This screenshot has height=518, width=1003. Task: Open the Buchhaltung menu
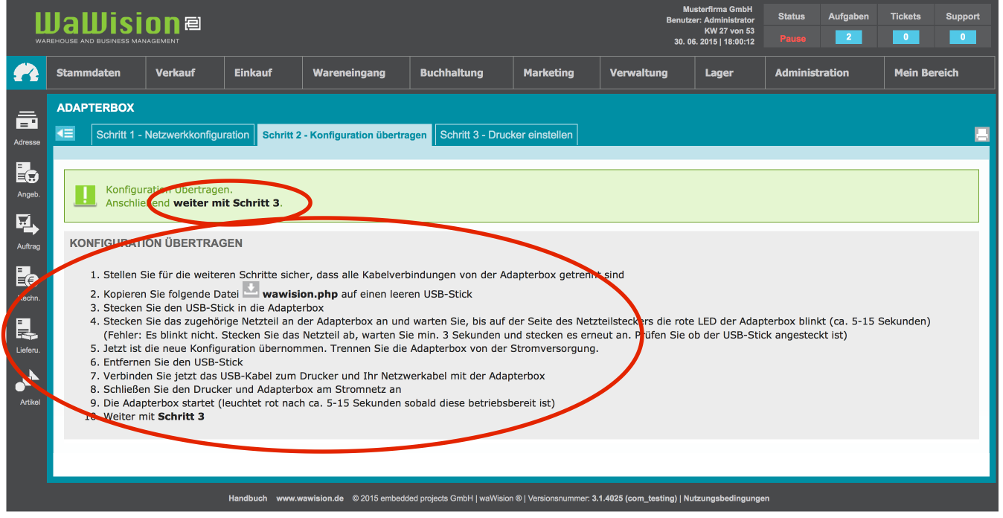click(451, 73)
